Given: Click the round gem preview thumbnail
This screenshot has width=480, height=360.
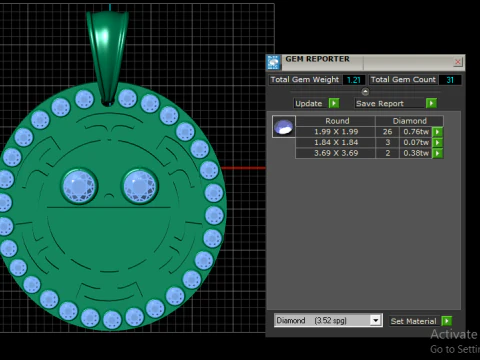Looking at the screenshot, I should pos(284,127).
